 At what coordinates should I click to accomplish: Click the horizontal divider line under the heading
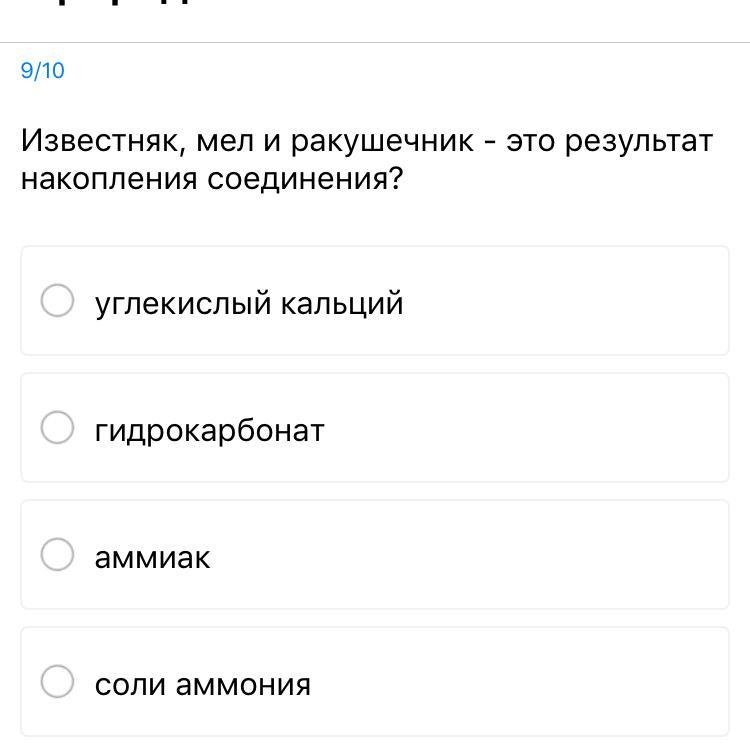click(375, 43)
